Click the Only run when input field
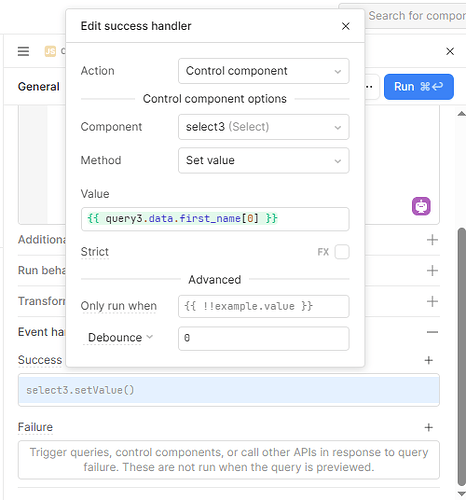 tap(264, 306)
